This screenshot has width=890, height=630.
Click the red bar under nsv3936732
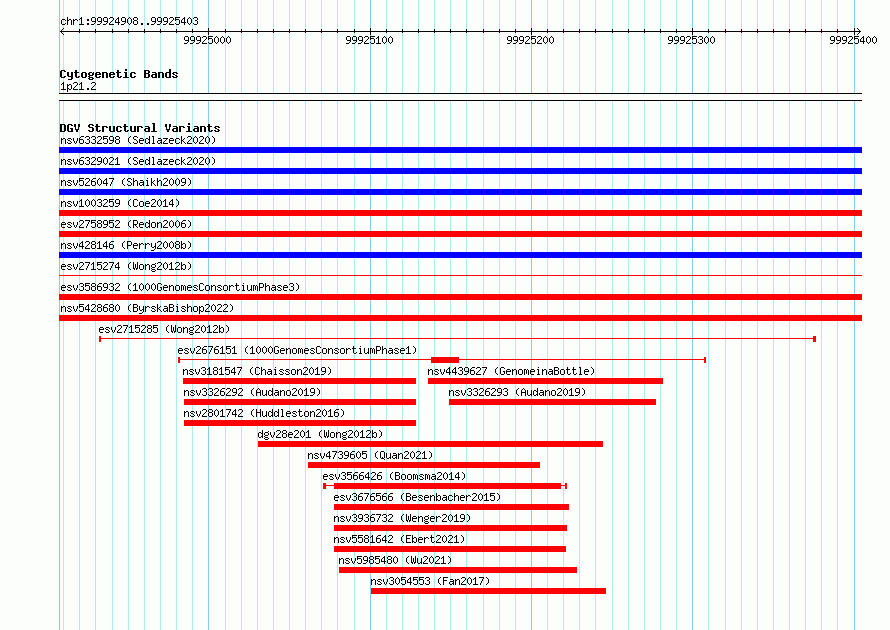click(450, 528)
